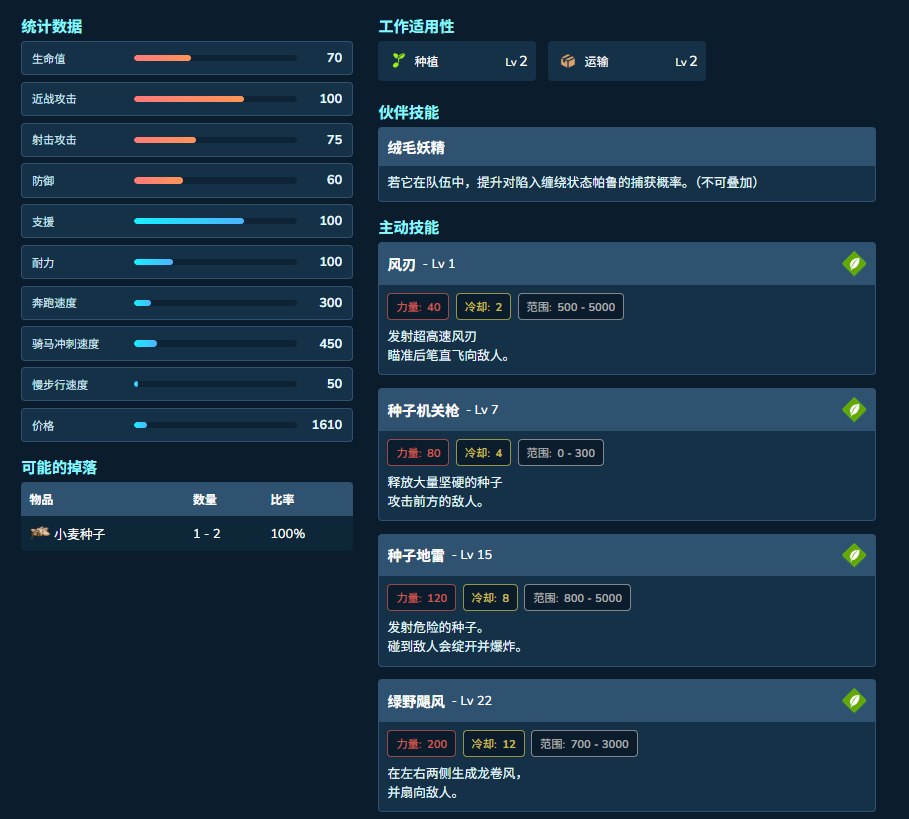Viewport: 909px width, 819px height.
Task: Click the 冷却: 2 badge
Action: pos(483,307)
